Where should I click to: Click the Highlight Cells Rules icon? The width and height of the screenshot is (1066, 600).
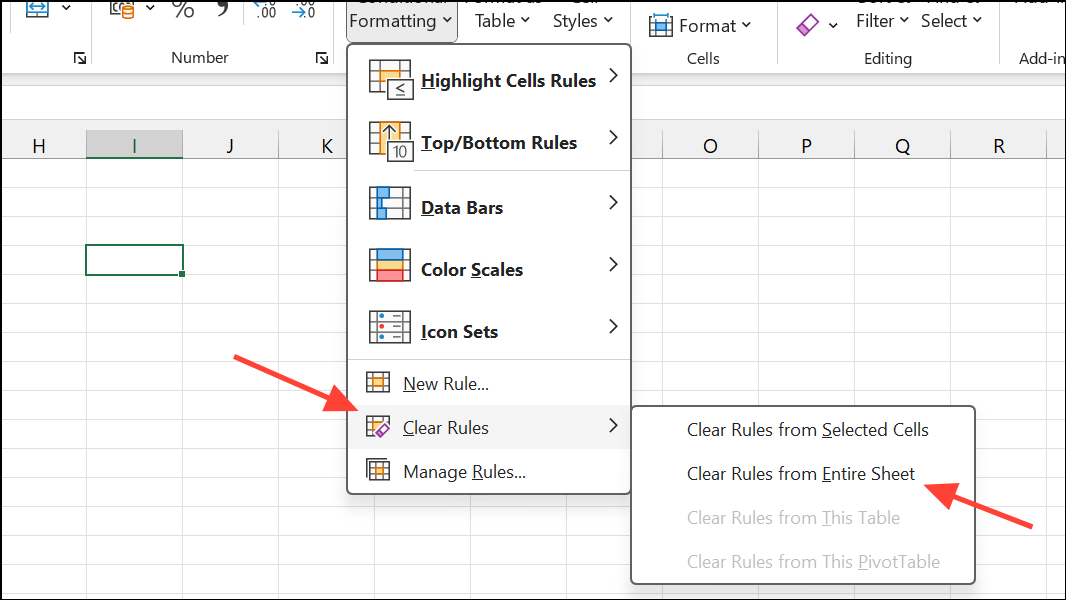[x=390, y=80]
